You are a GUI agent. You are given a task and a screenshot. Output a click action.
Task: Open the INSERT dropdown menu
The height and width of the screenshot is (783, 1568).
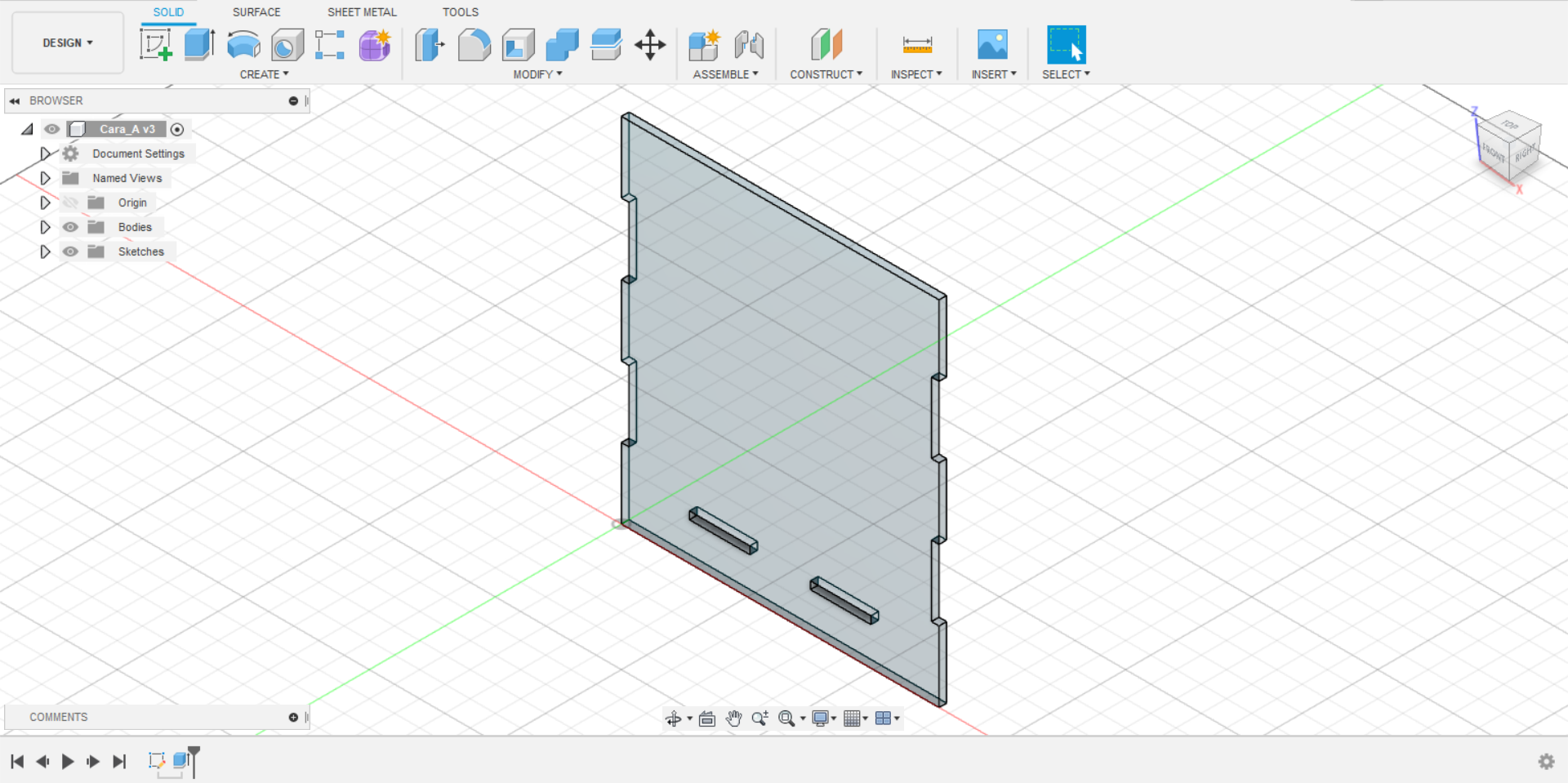994,74
